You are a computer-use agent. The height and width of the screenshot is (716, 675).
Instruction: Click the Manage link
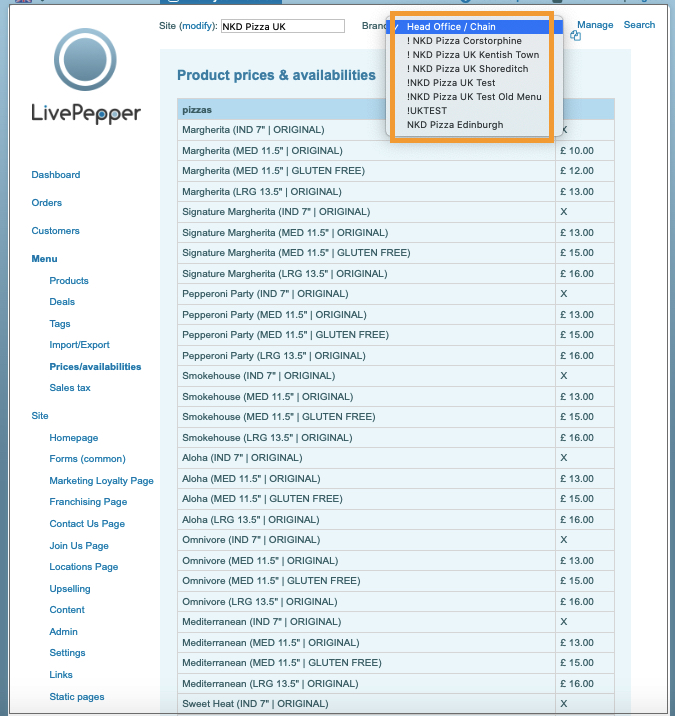pyautogui.click(x=595, y=25)
